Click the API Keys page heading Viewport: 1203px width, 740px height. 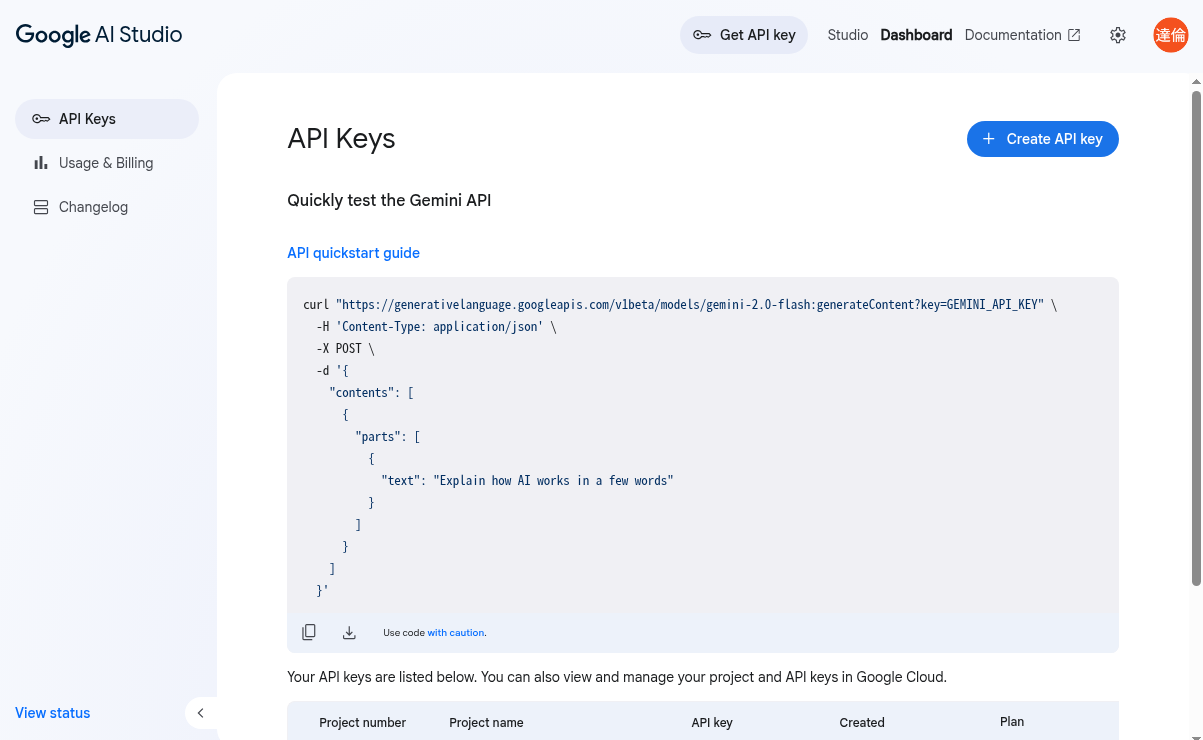341,139
